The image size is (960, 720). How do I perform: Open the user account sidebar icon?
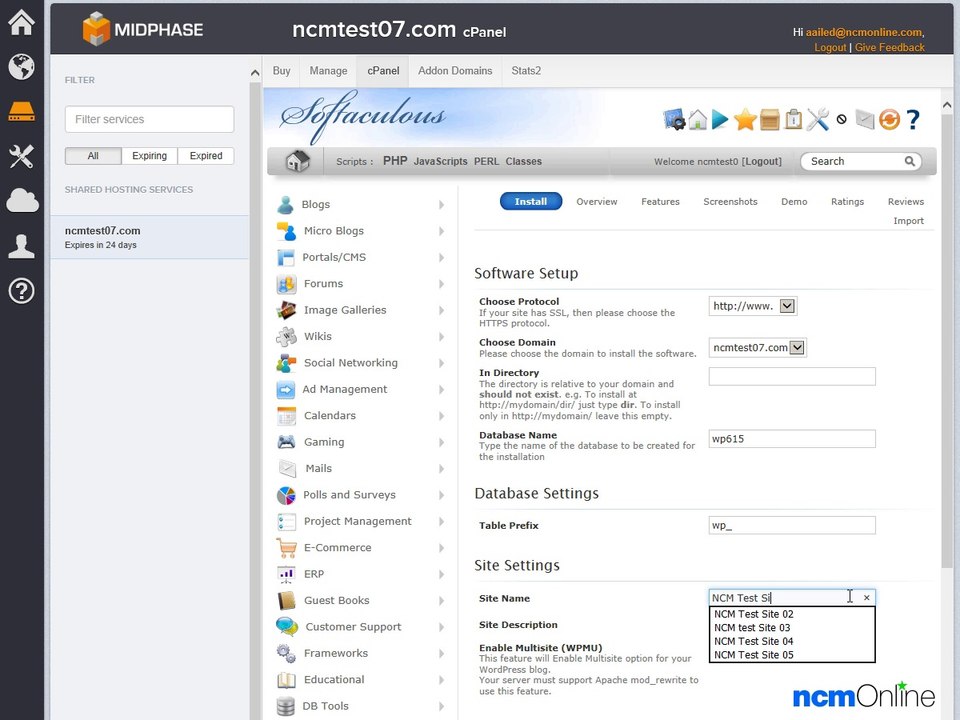(21, 246)
